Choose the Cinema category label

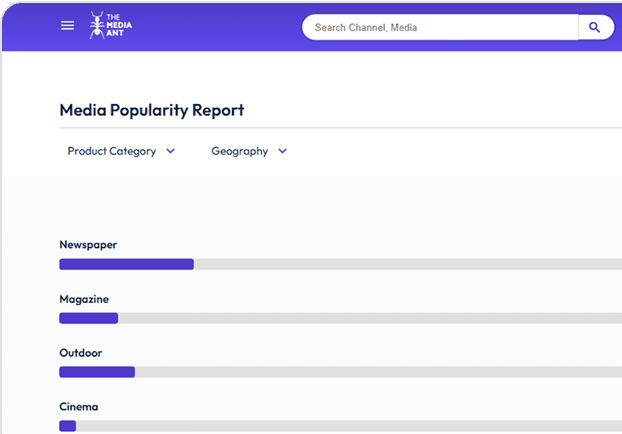[78, 407]
